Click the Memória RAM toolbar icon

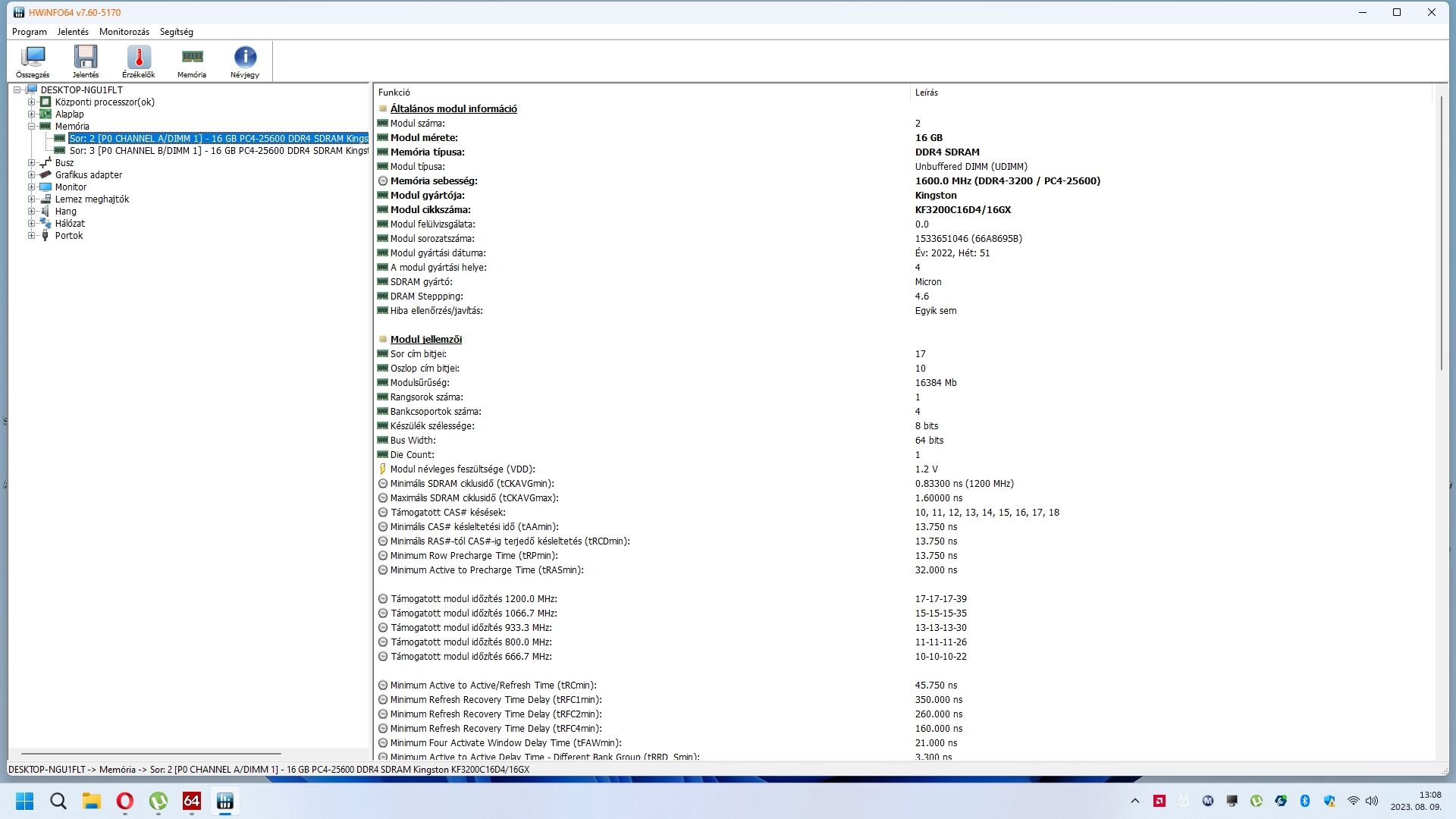tap(192, 61)
